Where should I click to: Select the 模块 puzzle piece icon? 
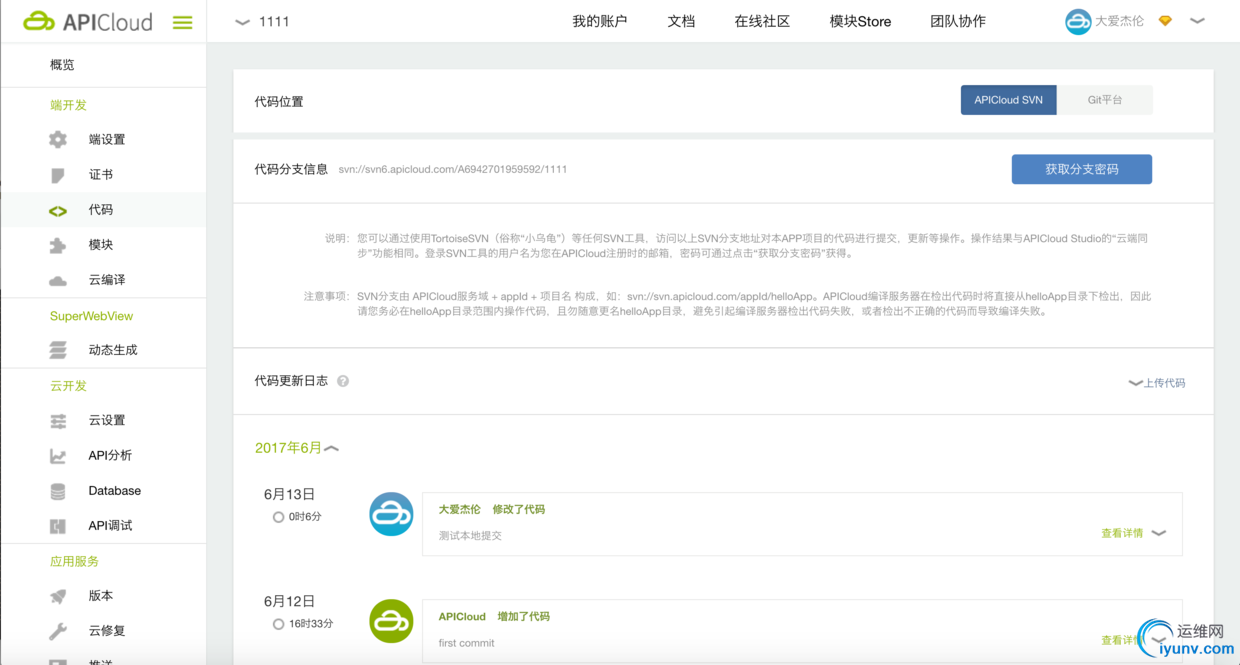coord(58,245)
